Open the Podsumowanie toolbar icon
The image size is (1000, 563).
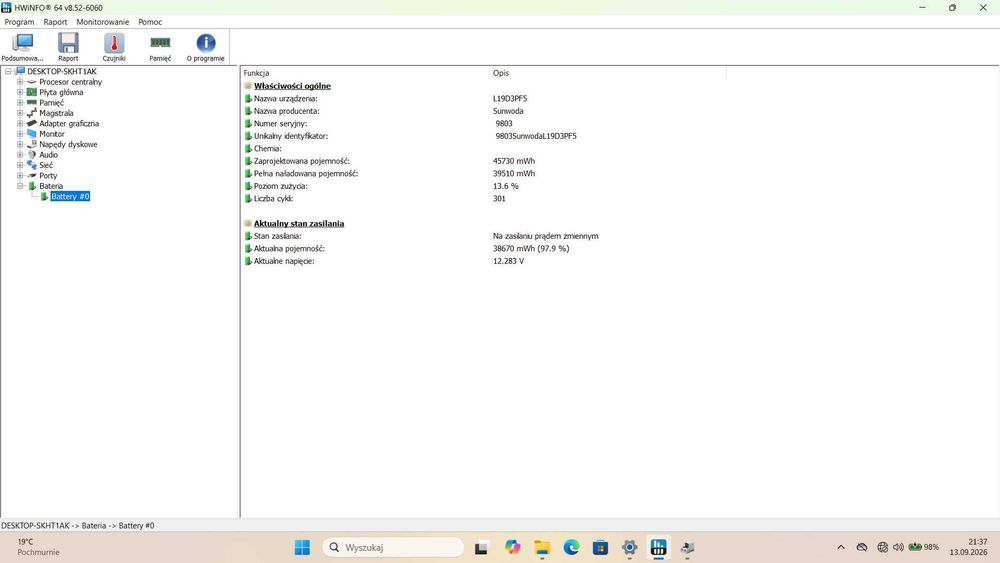(22, 47)
